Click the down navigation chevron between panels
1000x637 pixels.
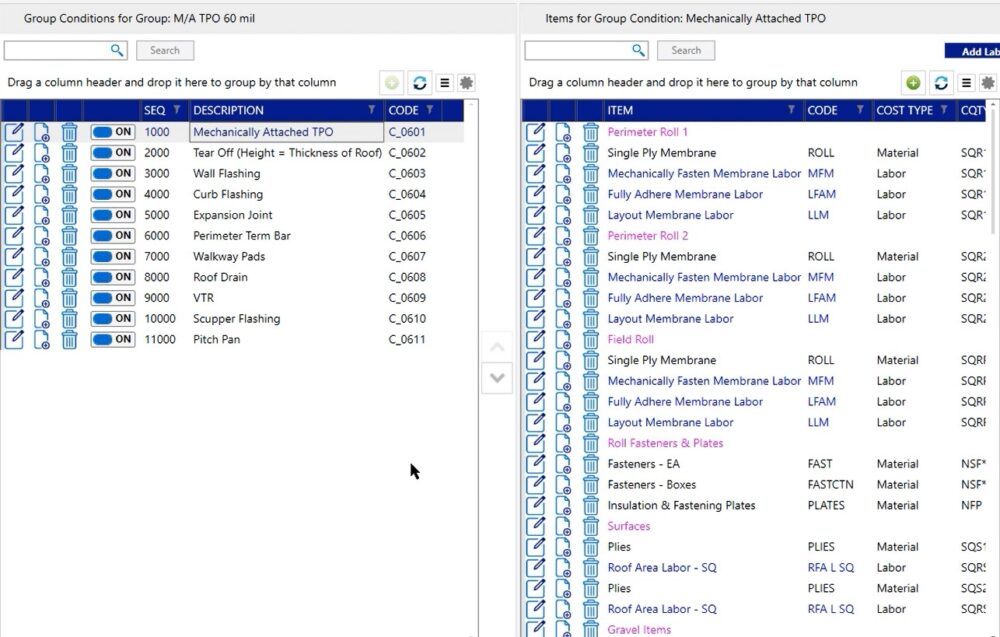pyautogui.click(x=497, y=376)
